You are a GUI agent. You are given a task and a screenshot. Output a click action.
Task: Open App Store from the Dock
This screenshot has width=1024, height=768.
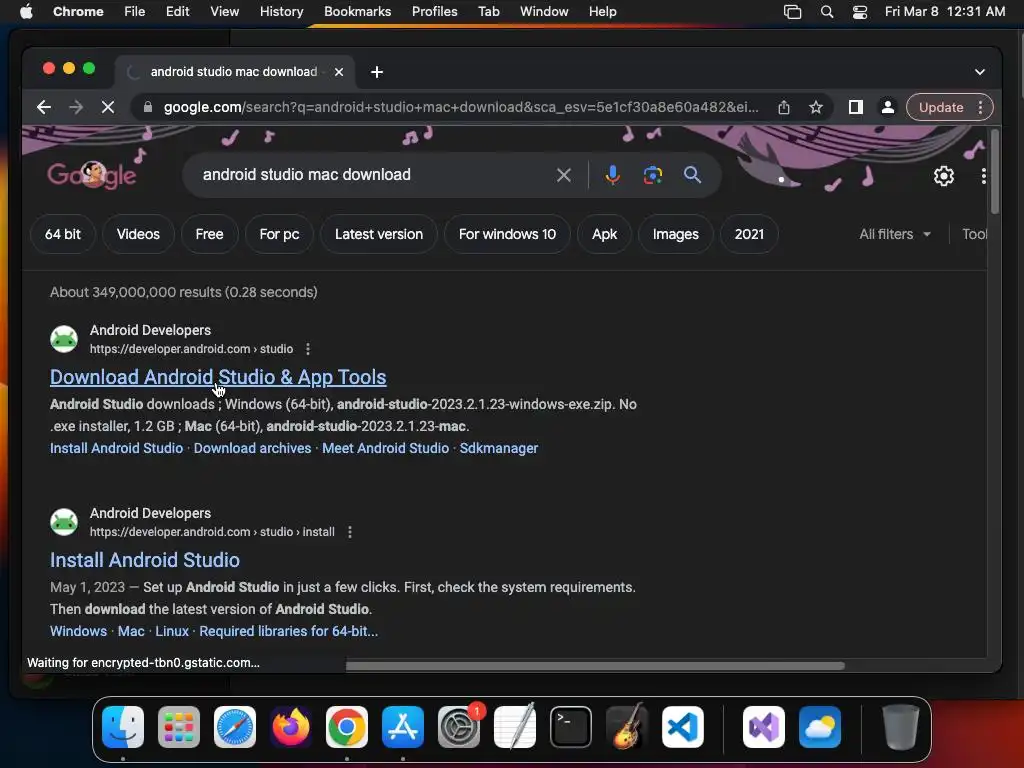[403, 727]
